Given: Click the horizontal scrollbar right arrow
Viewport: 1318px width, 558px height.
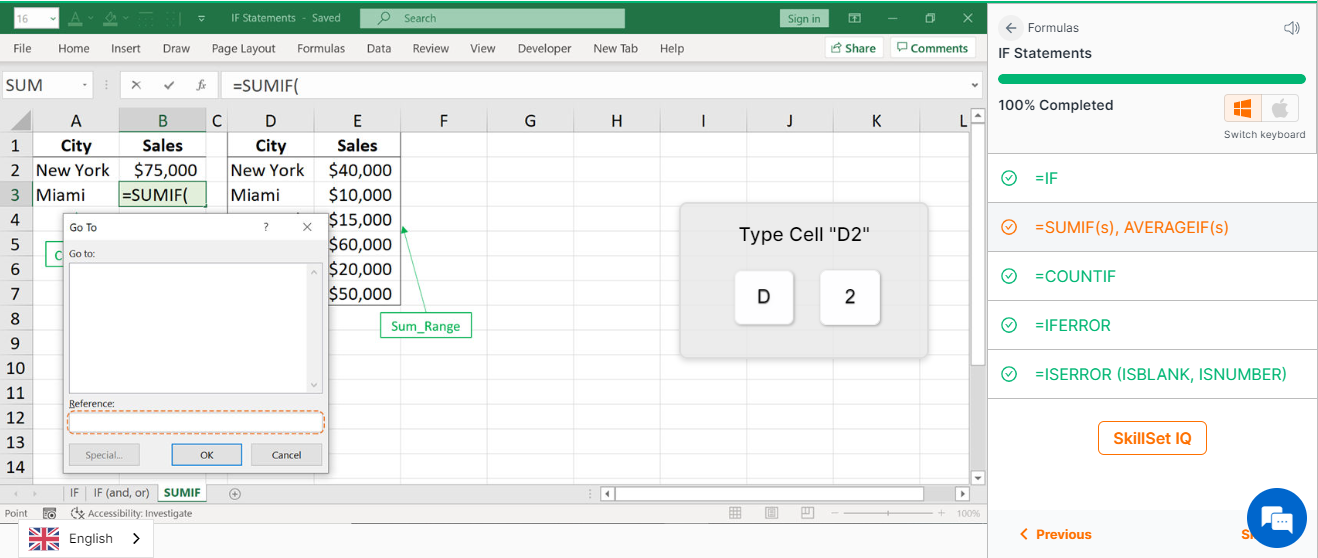Looking at the screenshot, I should click(962, 494).
